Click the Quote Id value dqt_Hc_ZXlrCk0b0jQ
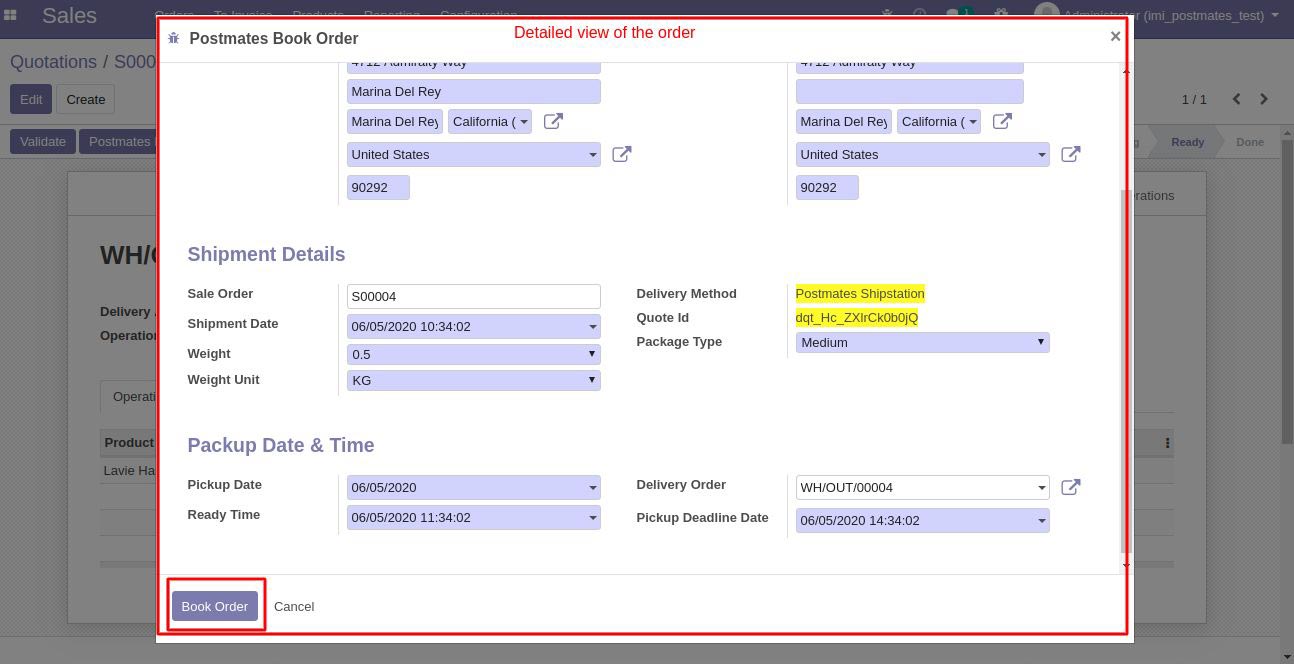1294x664 pixels. 857,317
